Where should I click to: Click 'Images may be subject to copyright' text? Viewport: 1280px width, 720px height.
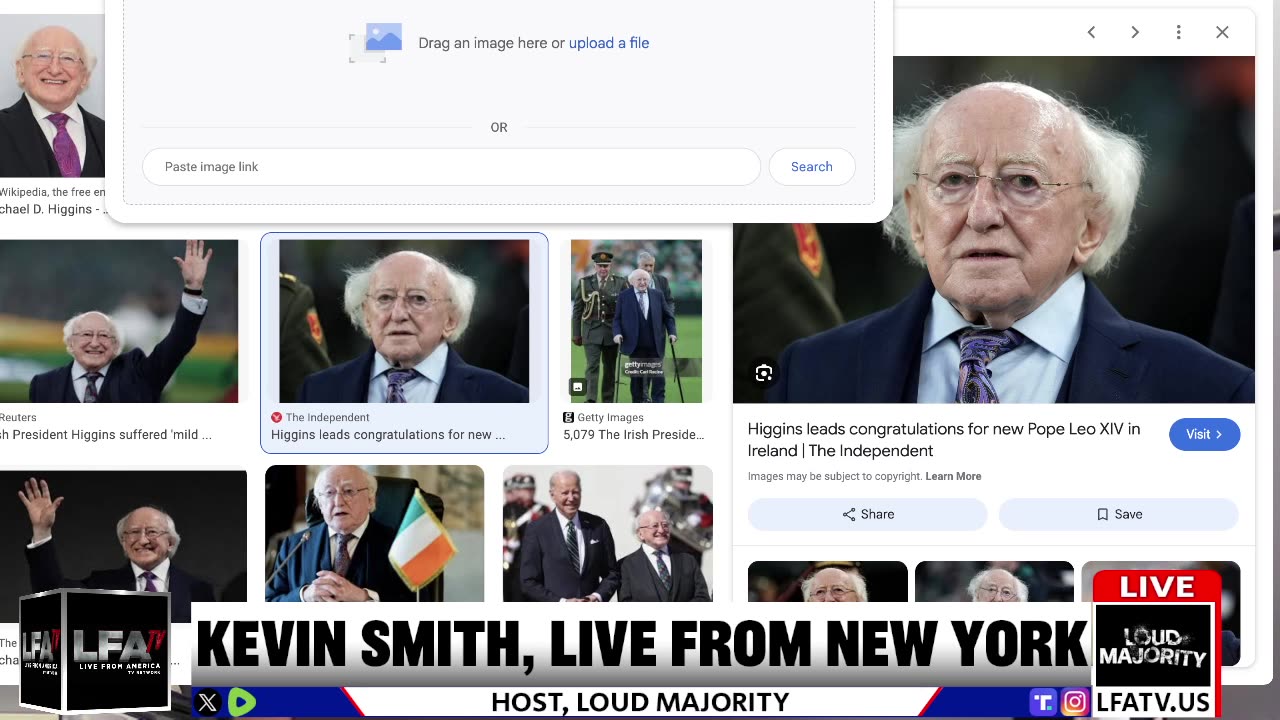click(x=835, y=476)
